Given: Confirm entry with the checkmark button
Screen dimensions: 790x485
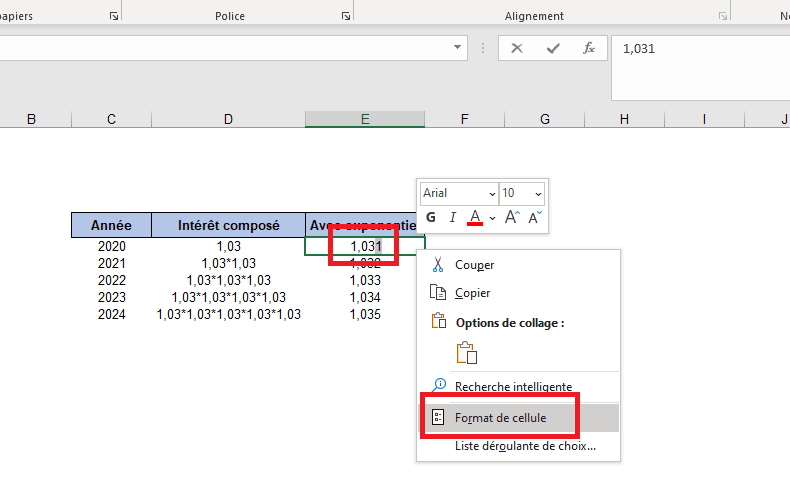Looking at the screenshot, I should 553,48.
